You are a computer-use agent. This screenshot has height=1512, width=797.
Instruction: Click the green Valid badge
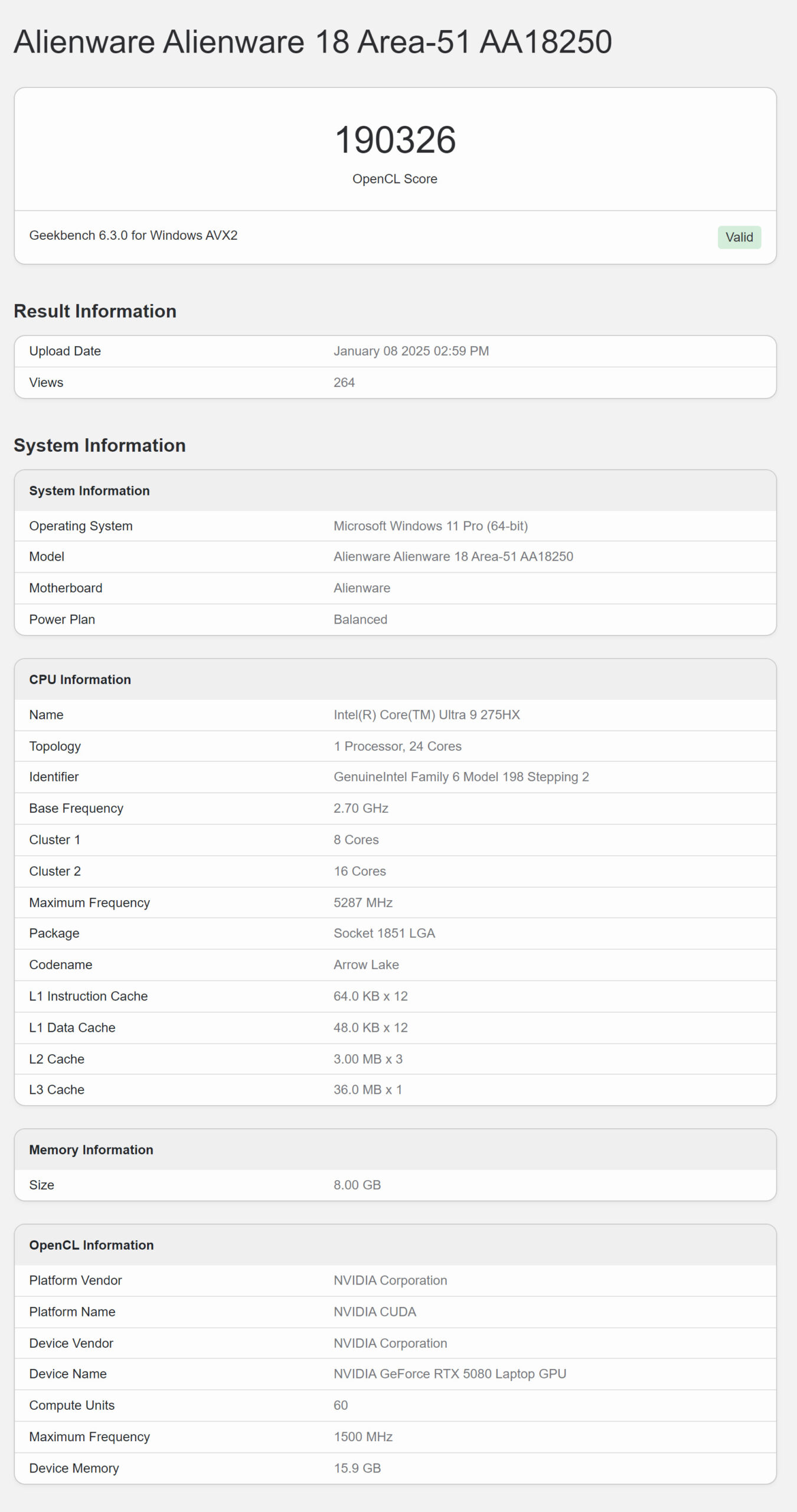click(x=739, y=237)
